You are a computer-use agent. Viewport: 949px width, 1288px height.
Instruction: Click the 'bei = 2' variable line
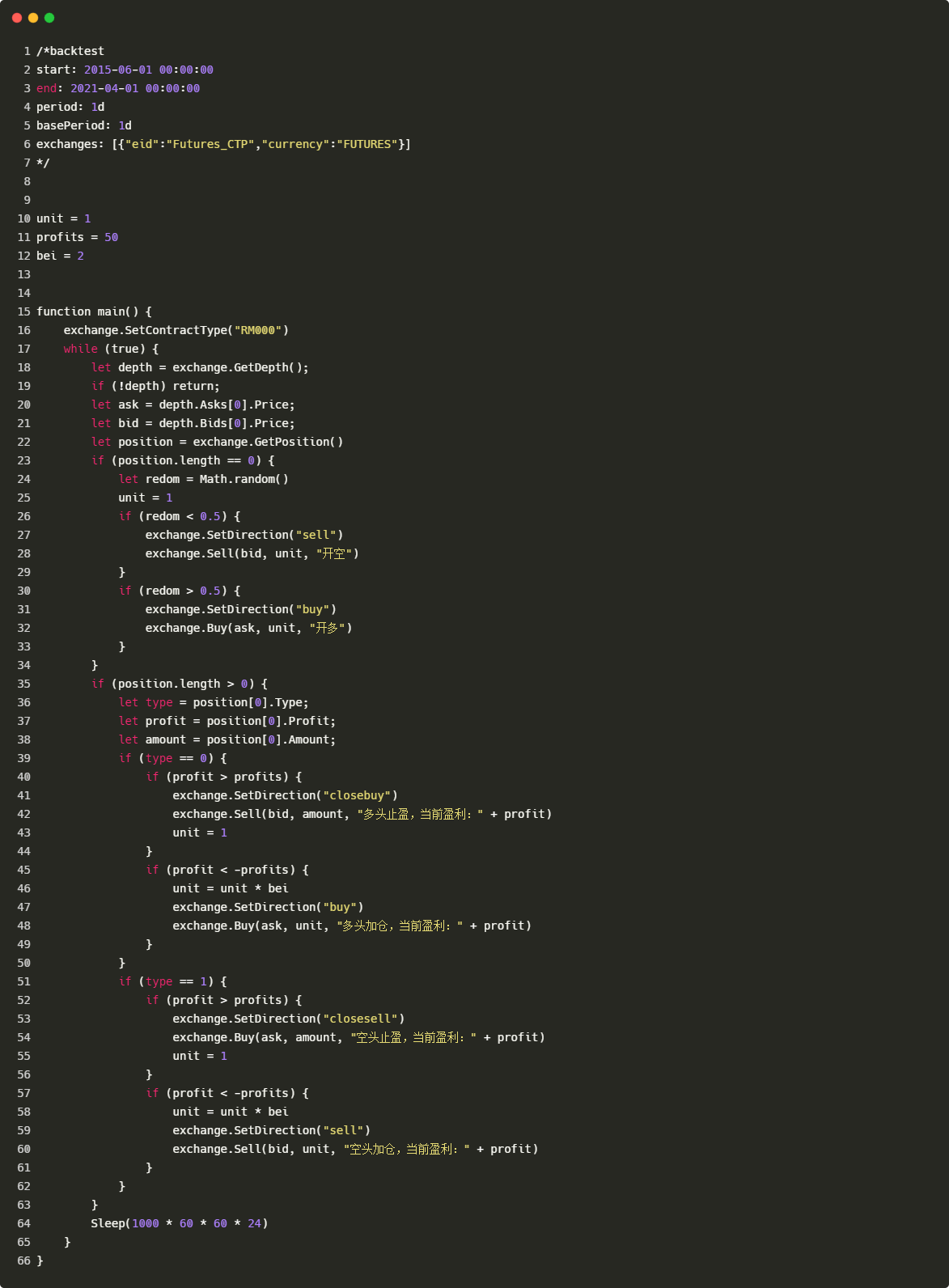(60, 256)
